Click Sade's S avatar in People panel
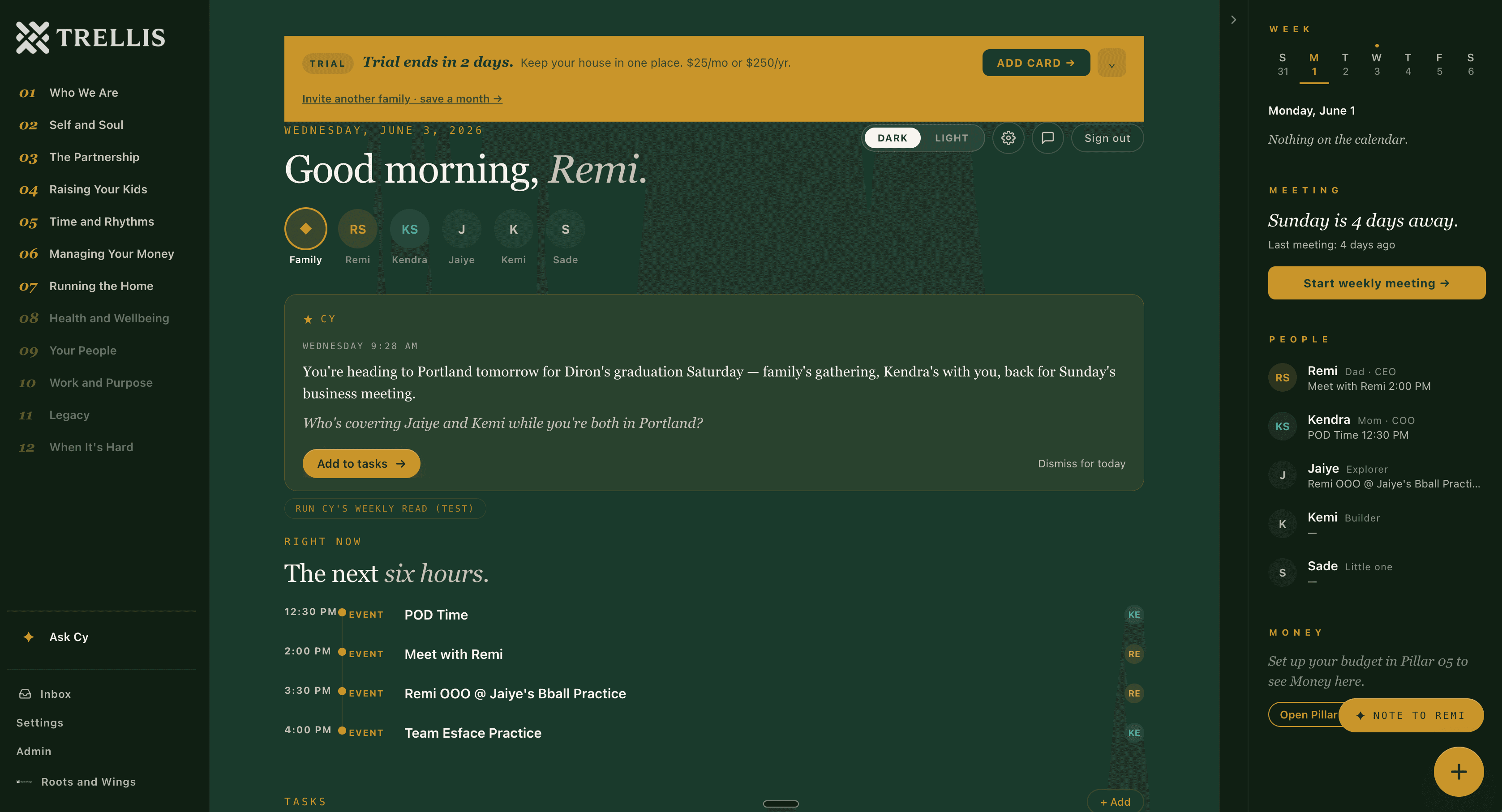 pyautogui.click(x=1282, y=573)
